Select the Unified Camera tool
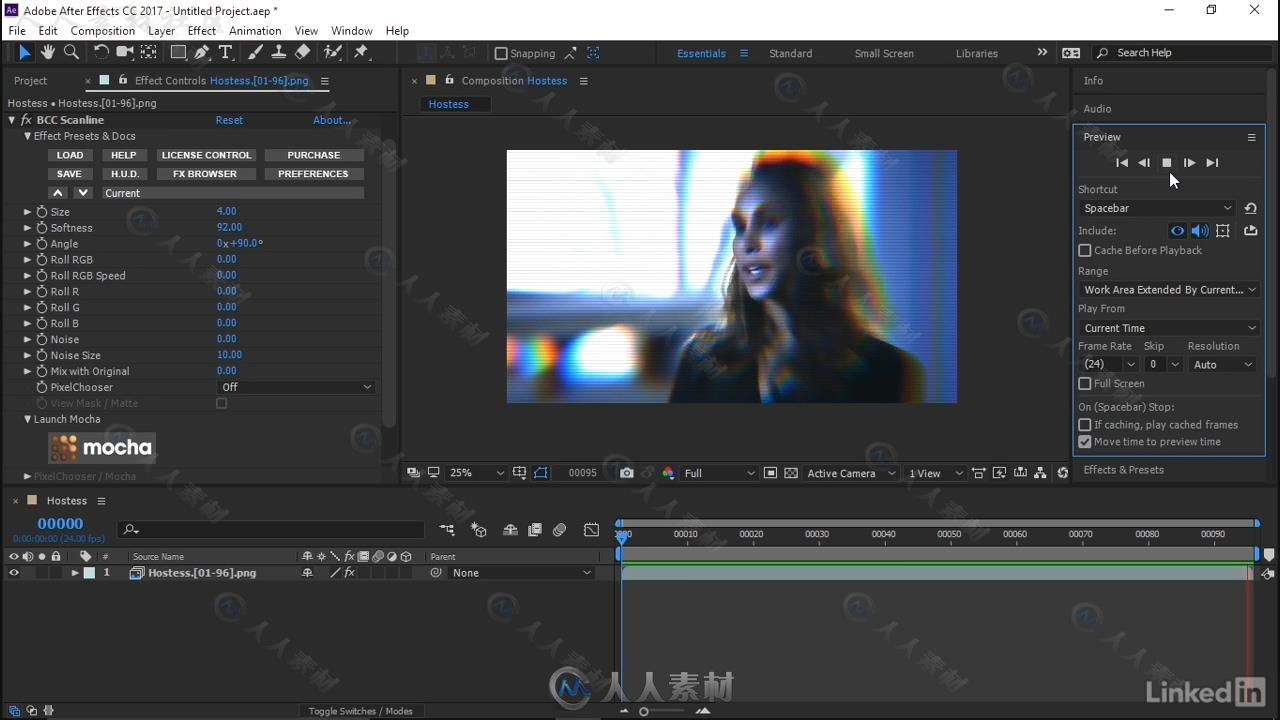Screen dimensions: 1280x720 125,52
